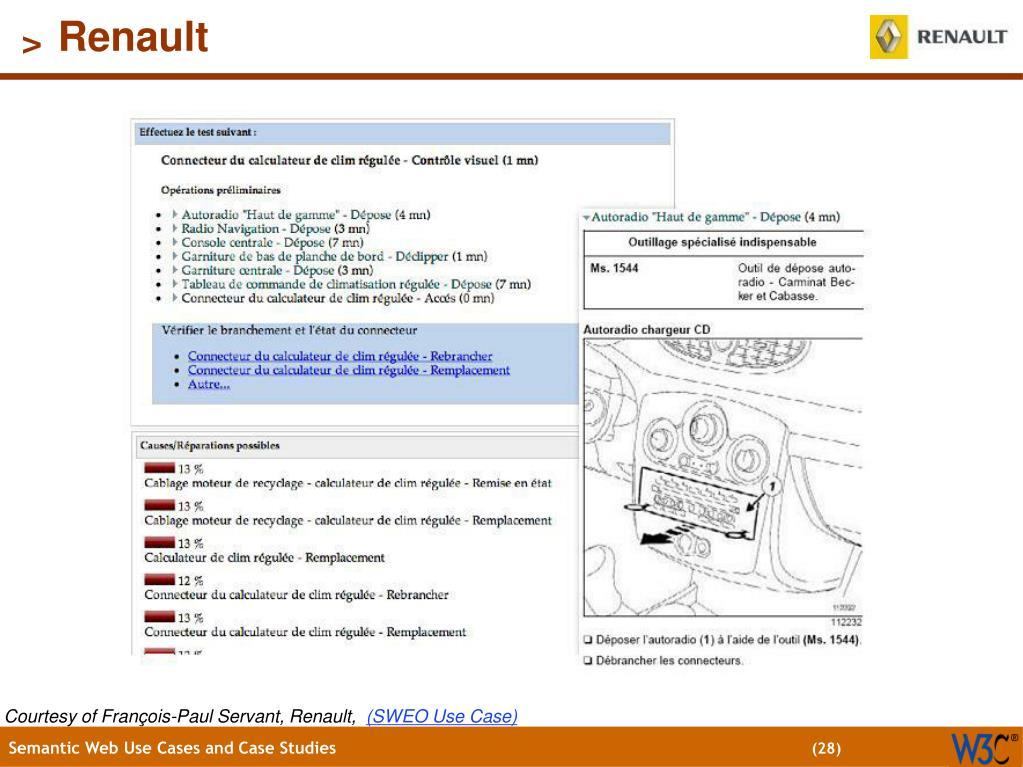1023x767 pixels.
Task: Click the Renault diamond logo icon
Action: 889,37
